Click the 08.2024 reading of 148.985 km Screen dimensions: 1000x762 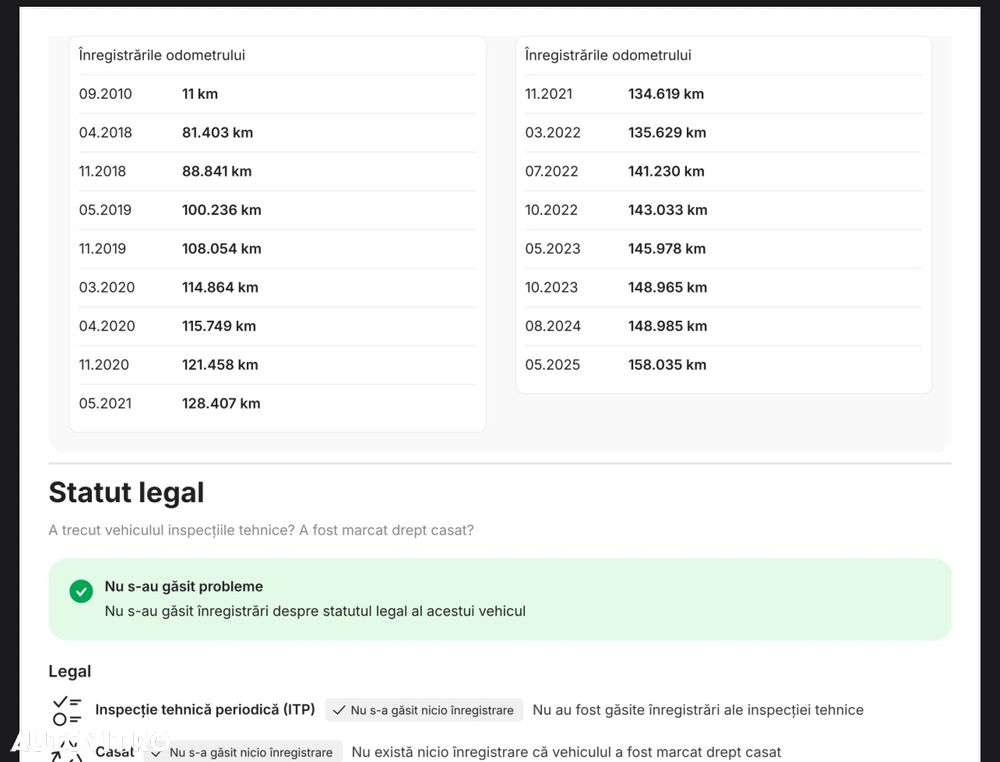click(667, 326)
